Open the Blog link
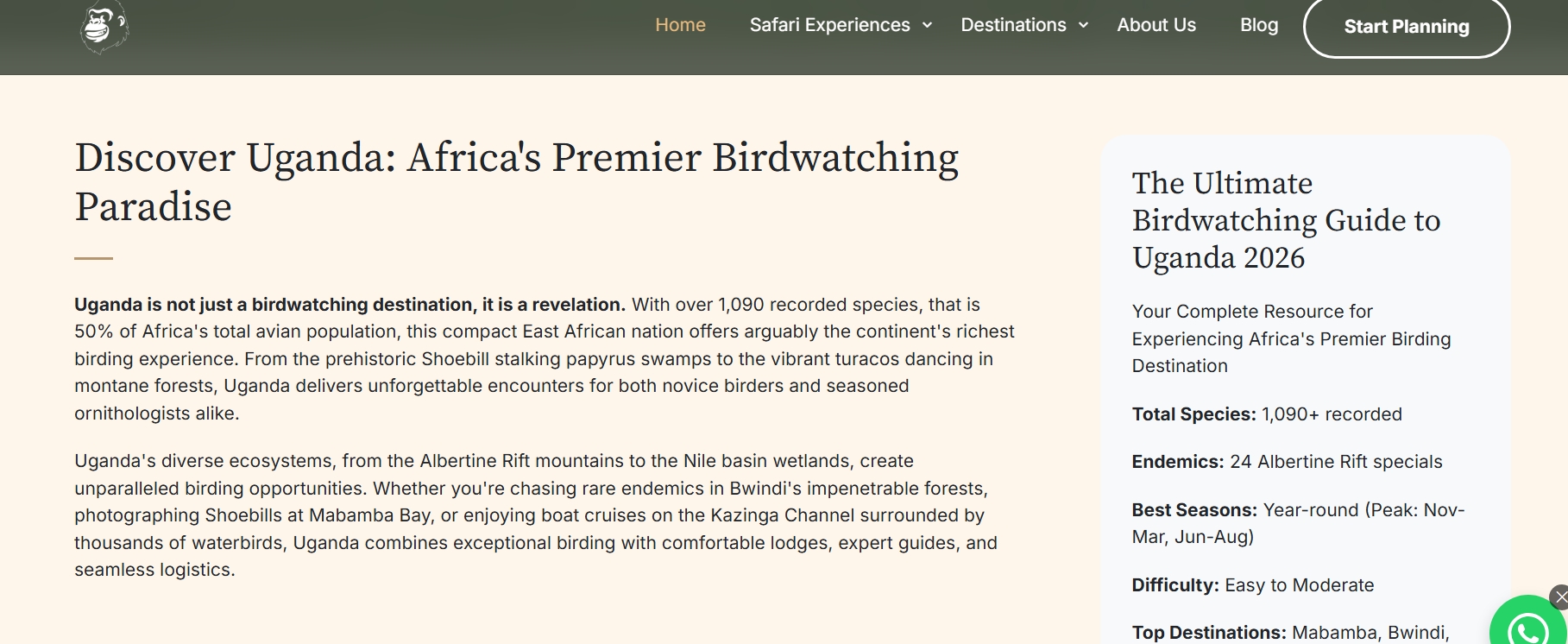 (x=1259, y=25)
